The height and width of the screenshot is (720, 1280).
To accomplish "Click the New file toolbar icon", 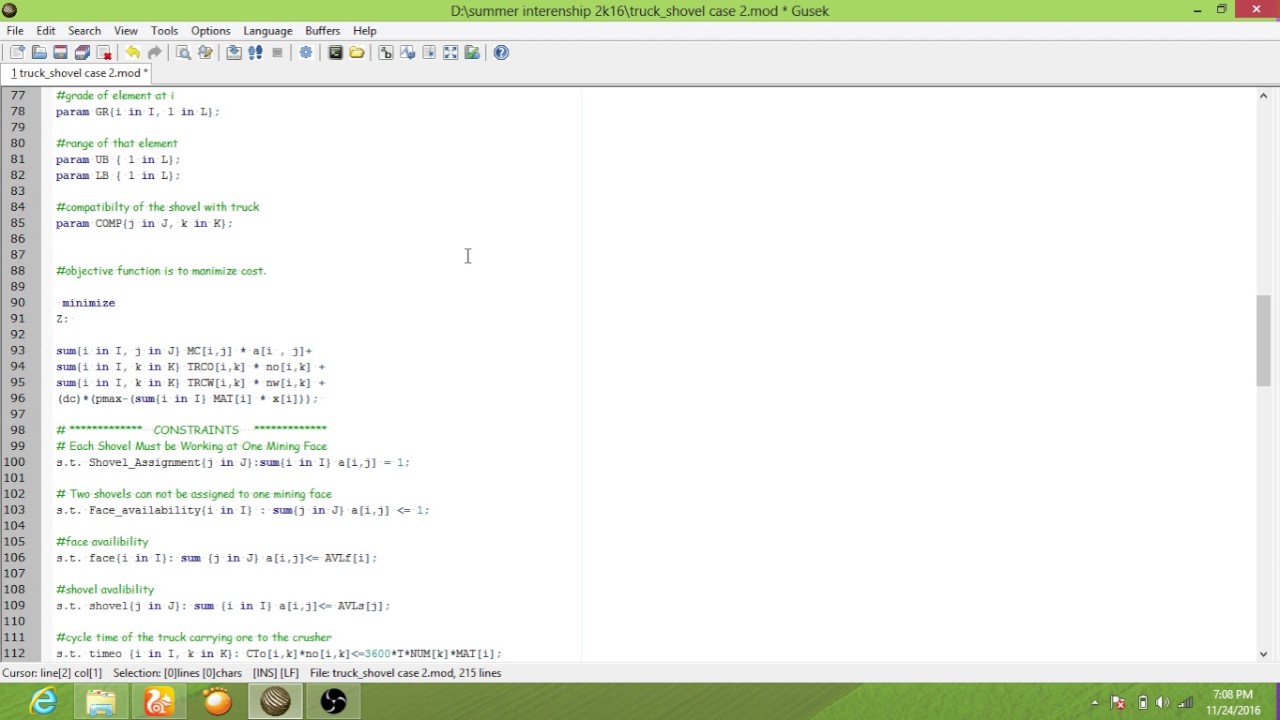I will [17, 53].
